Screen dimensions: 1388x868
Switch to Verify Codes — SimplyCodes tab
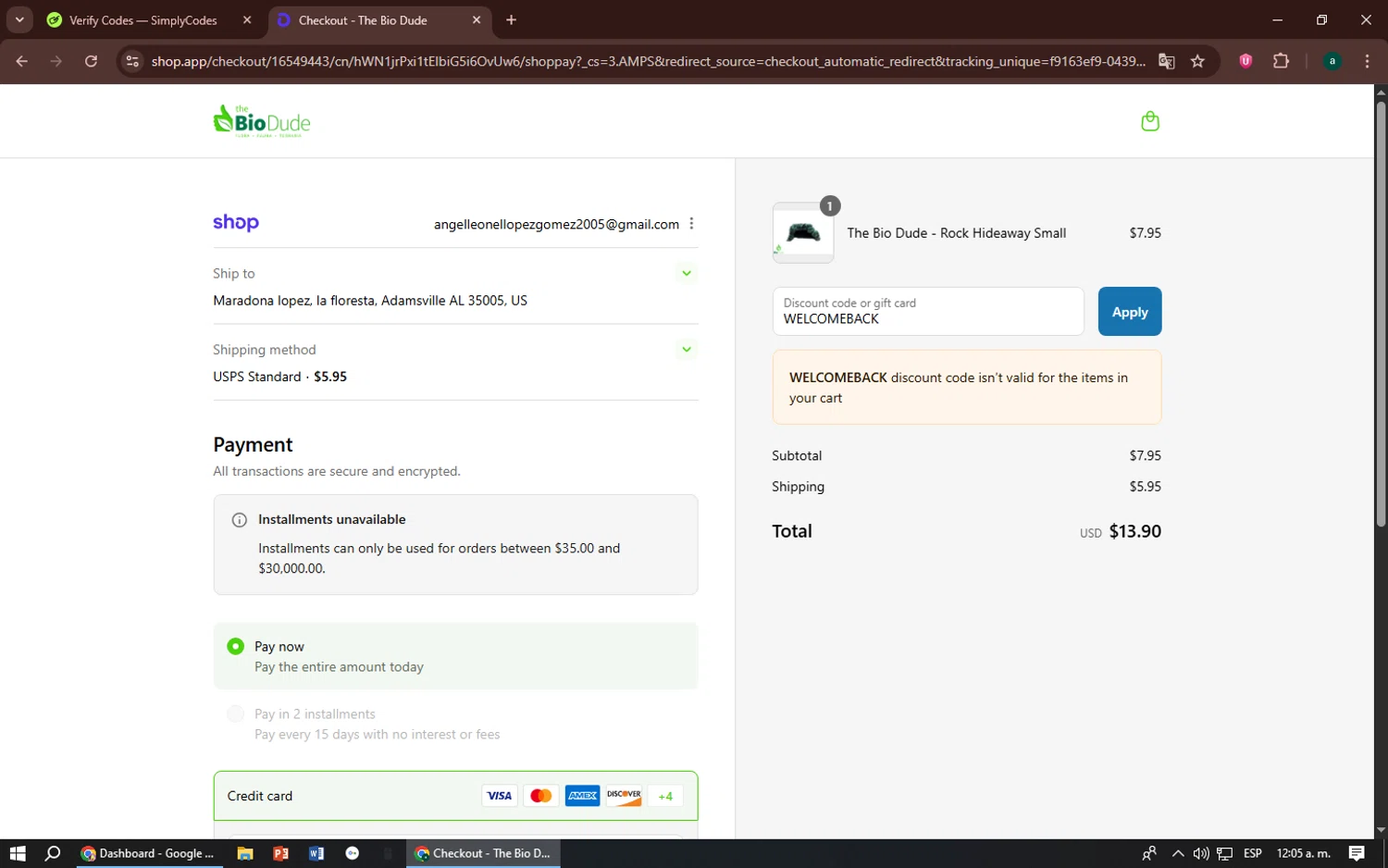click(x=143, y=20)
